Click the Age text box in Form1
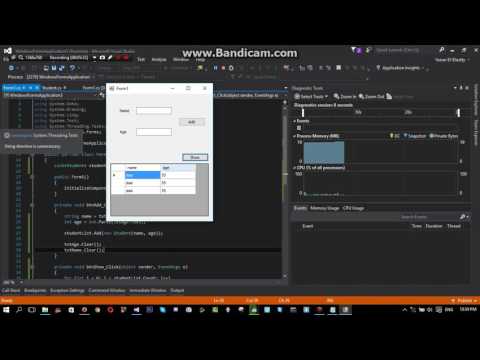Viewport: 480px width, 360px height. click(154, 132)
